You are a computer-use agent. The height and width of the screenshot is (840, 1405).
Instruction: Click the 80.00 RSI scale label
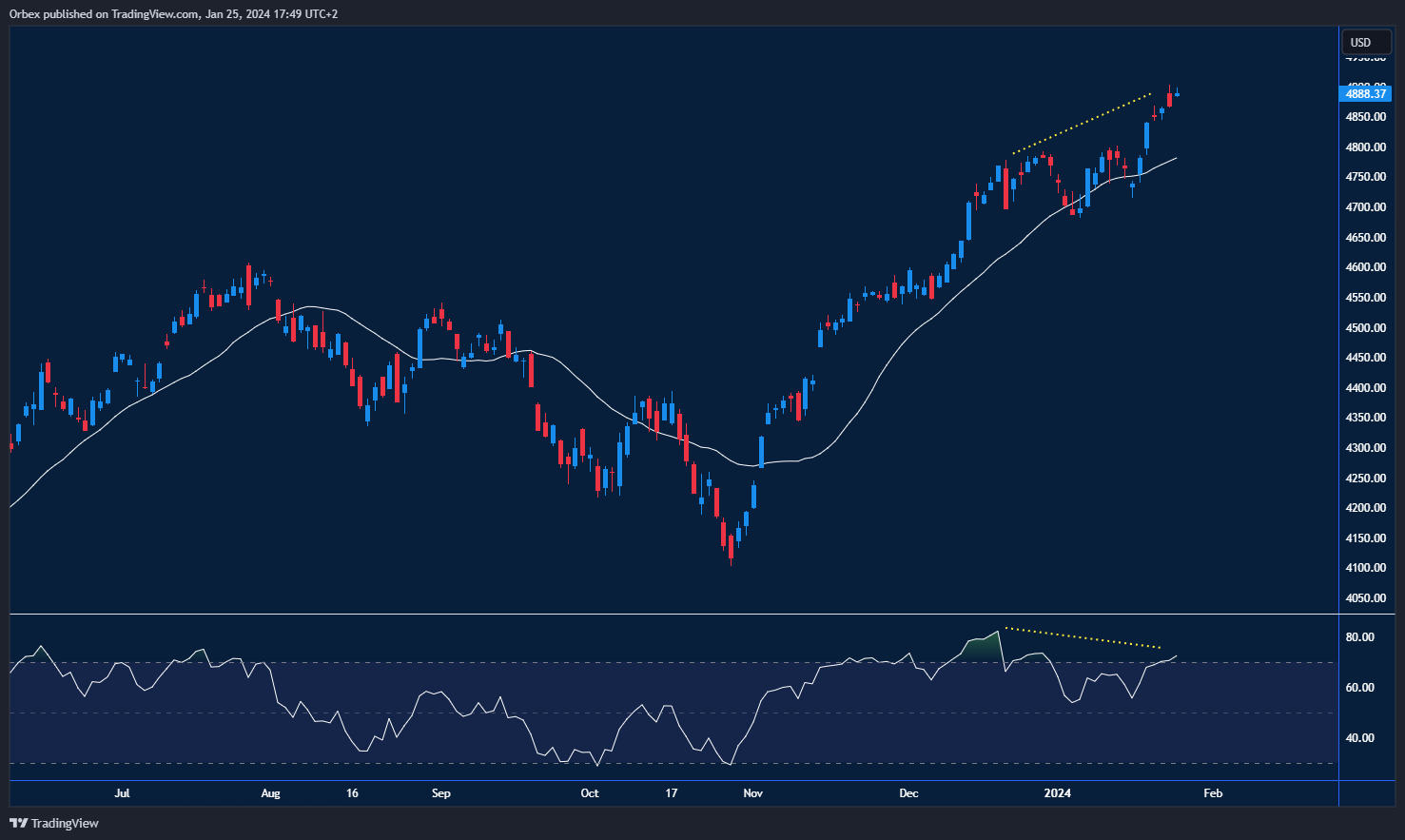coord(1359,636)
